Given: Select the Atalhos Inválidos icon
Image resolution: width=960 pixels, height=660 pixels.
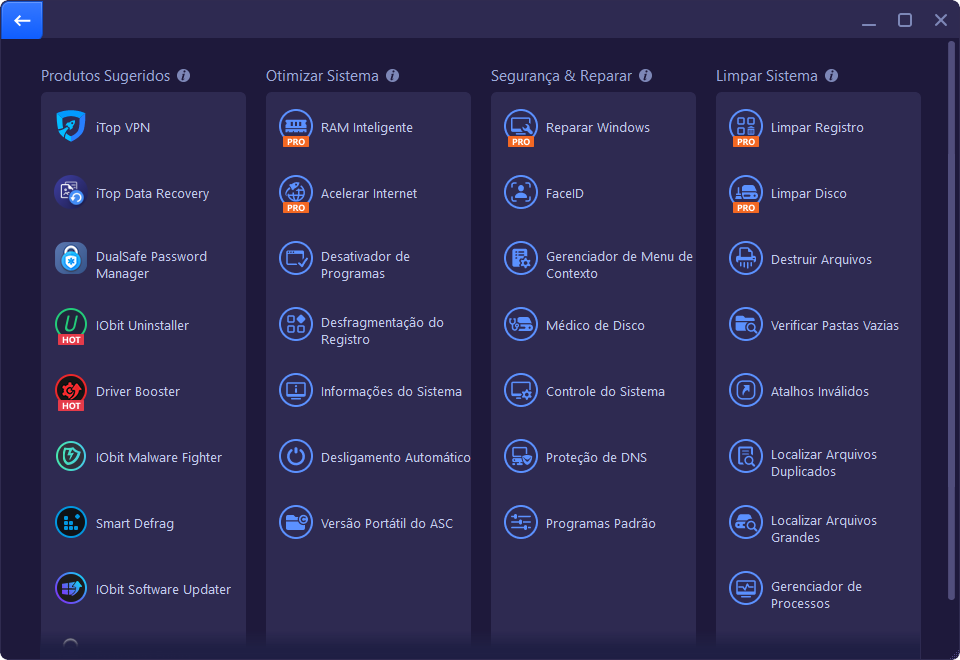Looking at the screenshot, I should tap(746, 390).
